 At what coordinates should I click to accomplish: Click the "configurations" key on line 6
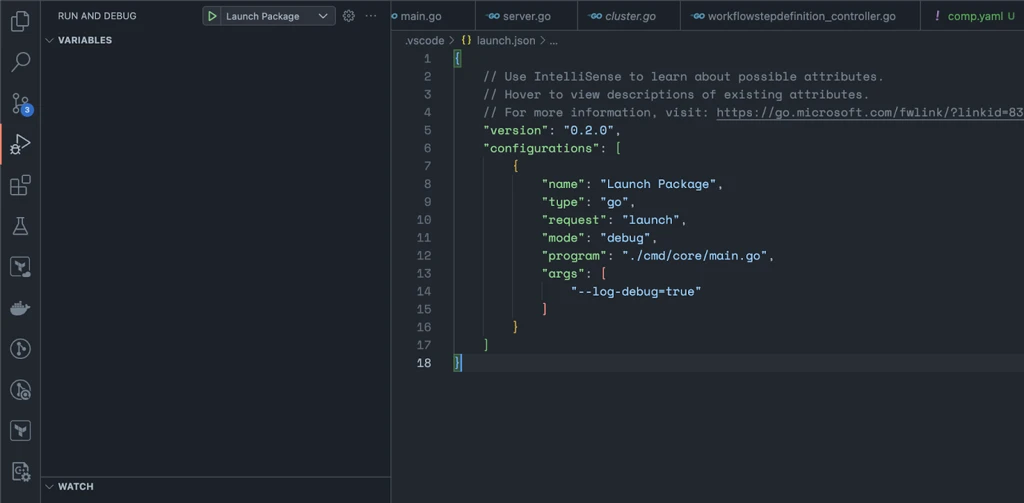(x=541, y=148)
